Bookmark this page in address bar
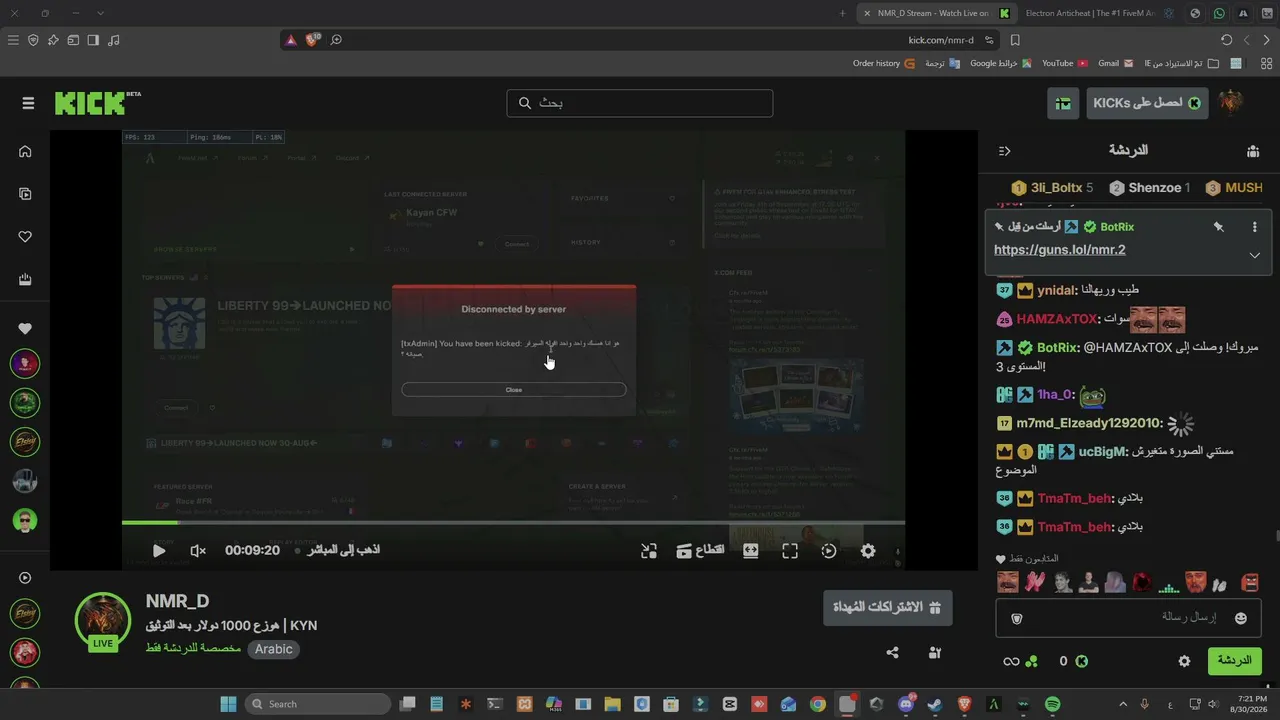Screen dimensions: 1280x720 [x=1015, y=40]
